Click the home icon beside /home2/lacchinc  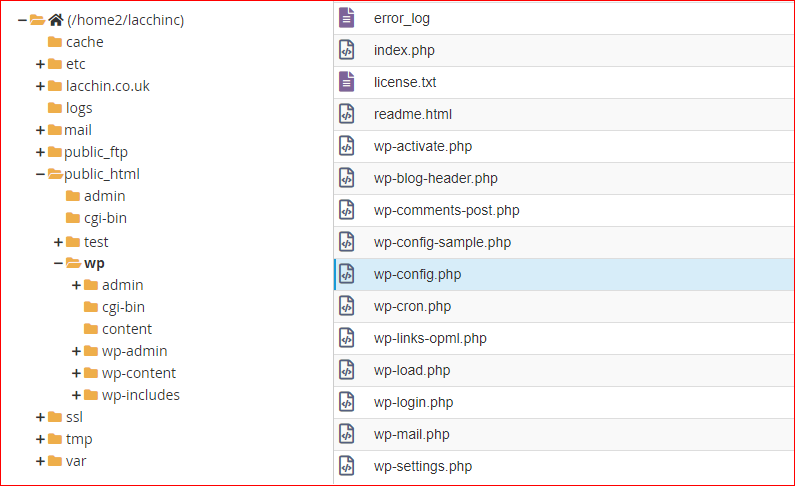coord(56,20)
